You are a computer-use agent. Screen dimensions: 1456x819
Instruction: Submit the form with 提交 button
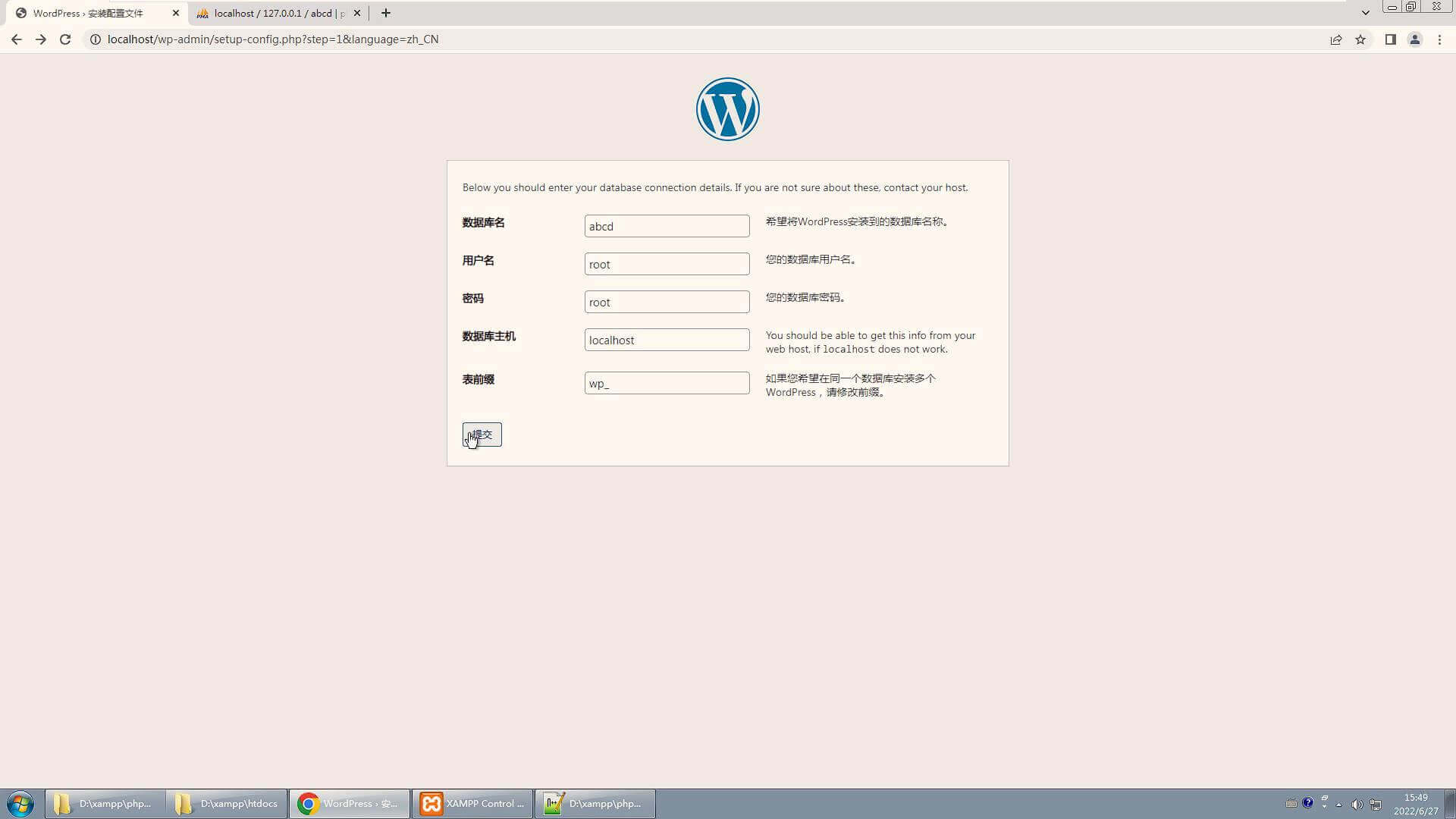point(482,435)
